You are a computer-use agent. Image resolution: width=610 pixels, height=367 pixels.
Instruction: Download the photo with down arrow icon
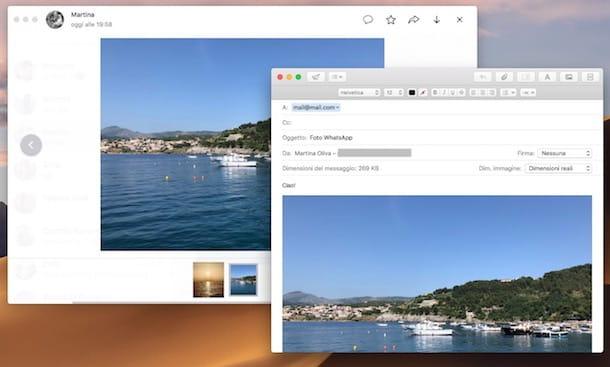click(x=436, y=19)
